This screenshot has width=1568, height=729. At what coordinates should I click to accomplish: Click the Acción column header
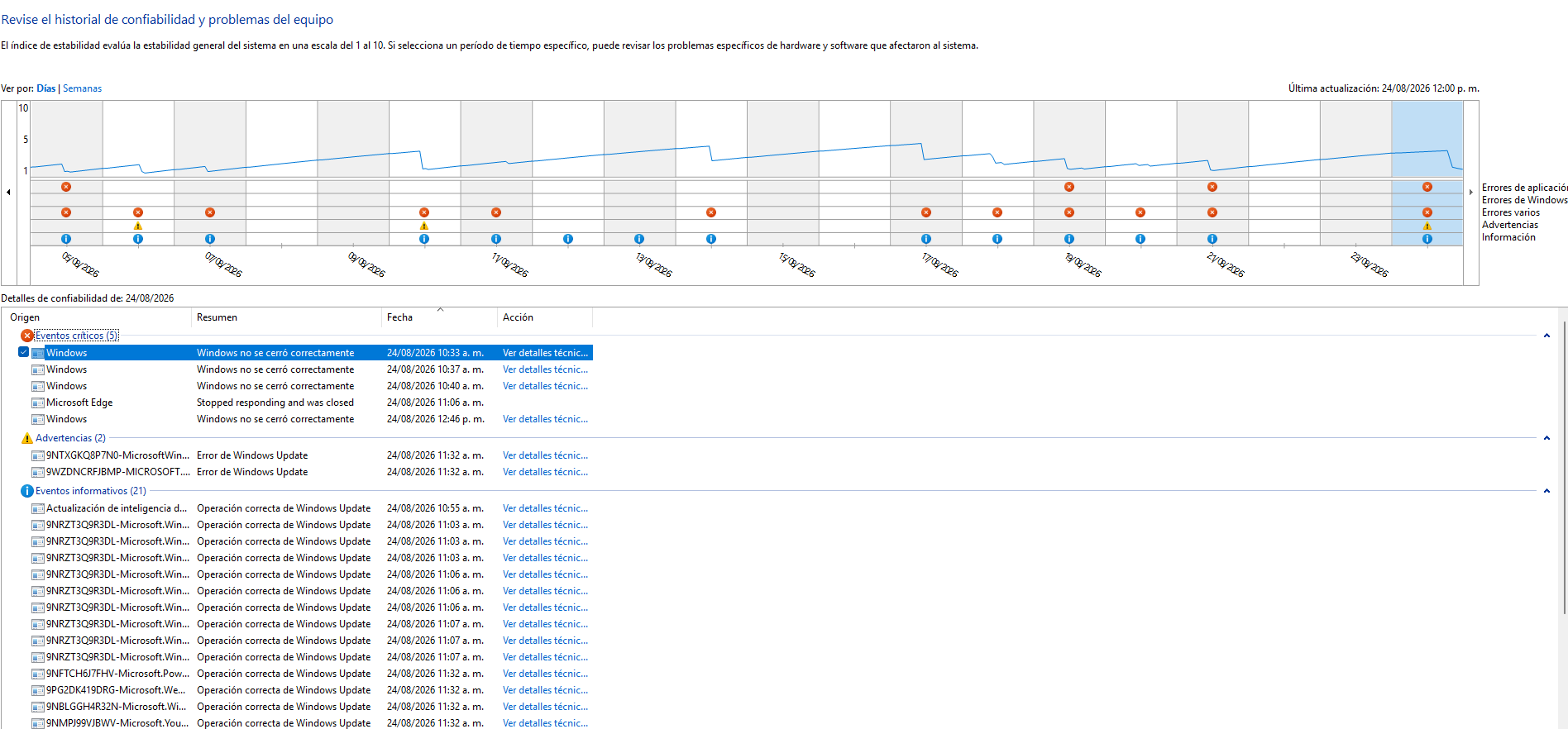click(545, 317)
